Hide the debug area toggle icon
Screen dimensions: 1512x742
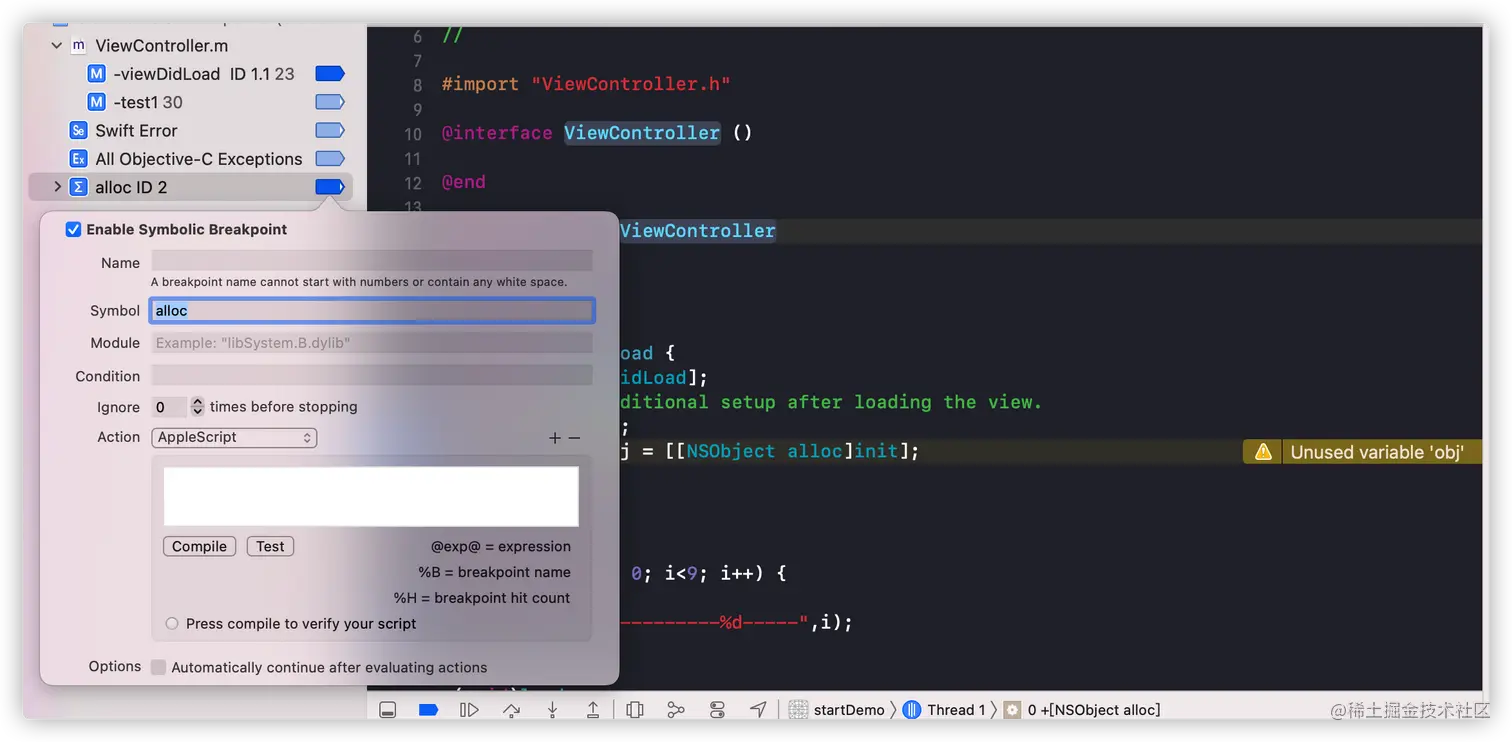point(388,710)
